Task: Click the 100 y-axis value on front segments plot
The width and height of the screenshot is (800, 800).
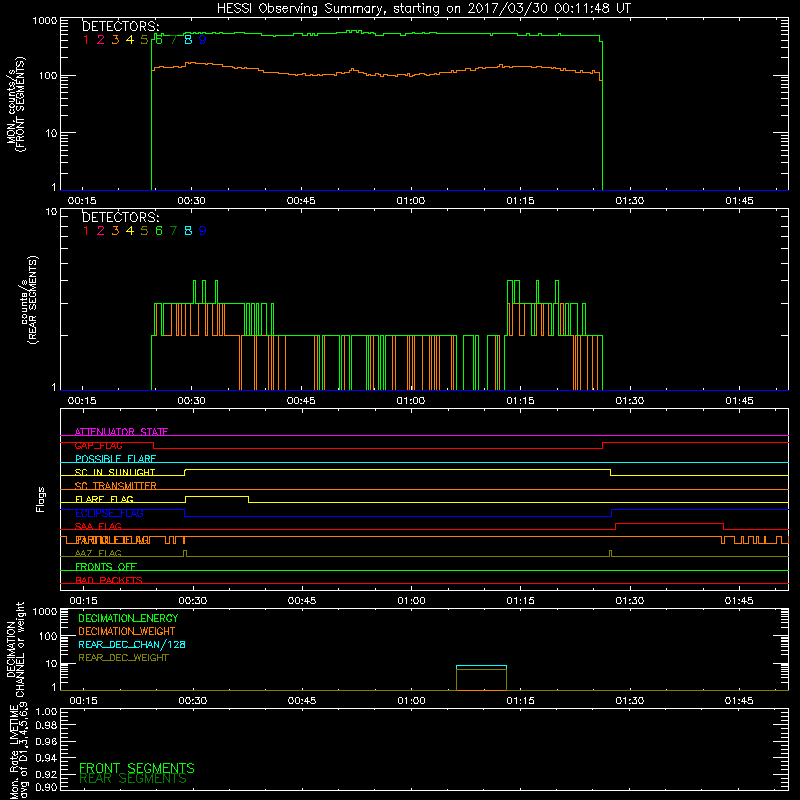Action: point(47,76)
